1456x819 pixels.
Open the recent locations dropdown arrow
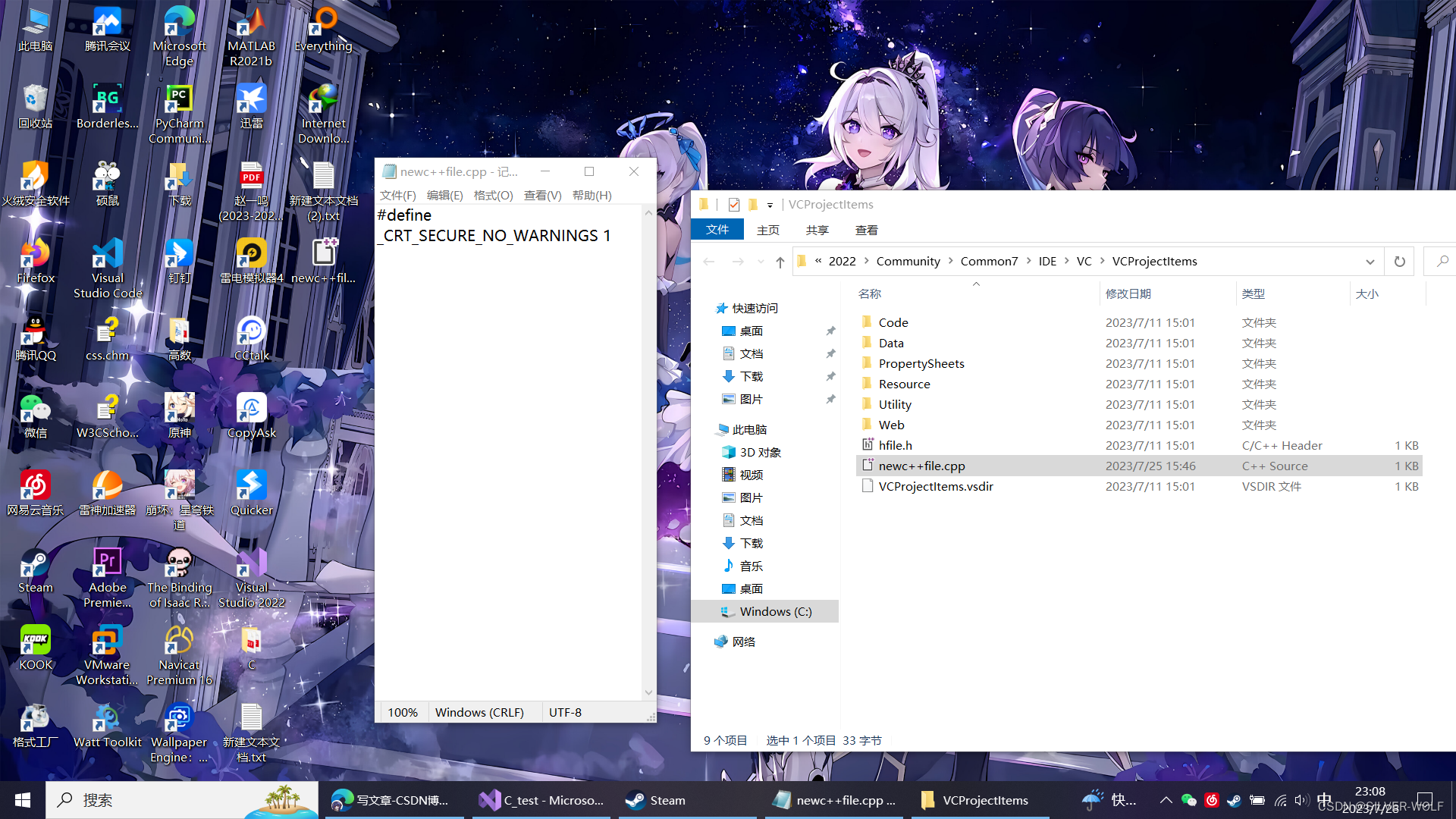coord(761,262)
